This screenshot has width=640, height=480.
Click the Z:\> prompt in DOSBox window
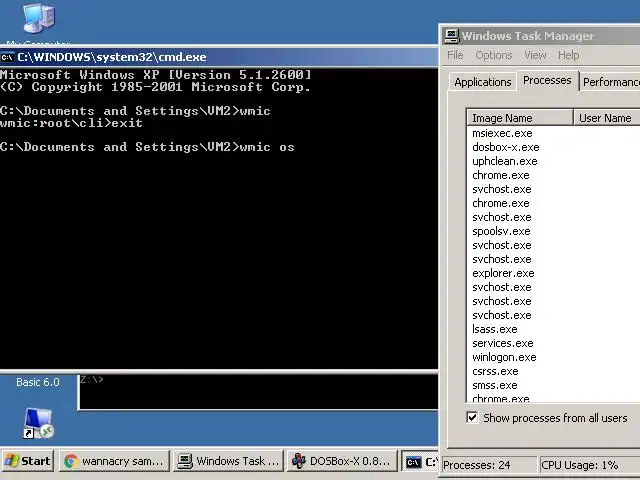click(92, 380)
